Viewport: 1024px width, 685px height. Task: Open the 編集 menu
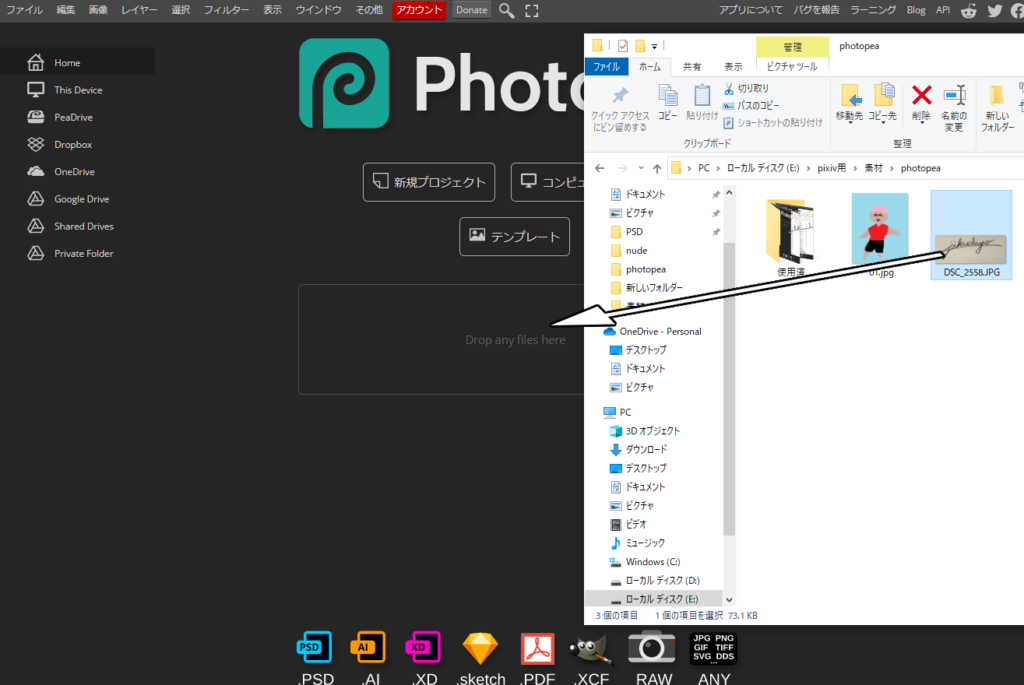tap(65, 10)
